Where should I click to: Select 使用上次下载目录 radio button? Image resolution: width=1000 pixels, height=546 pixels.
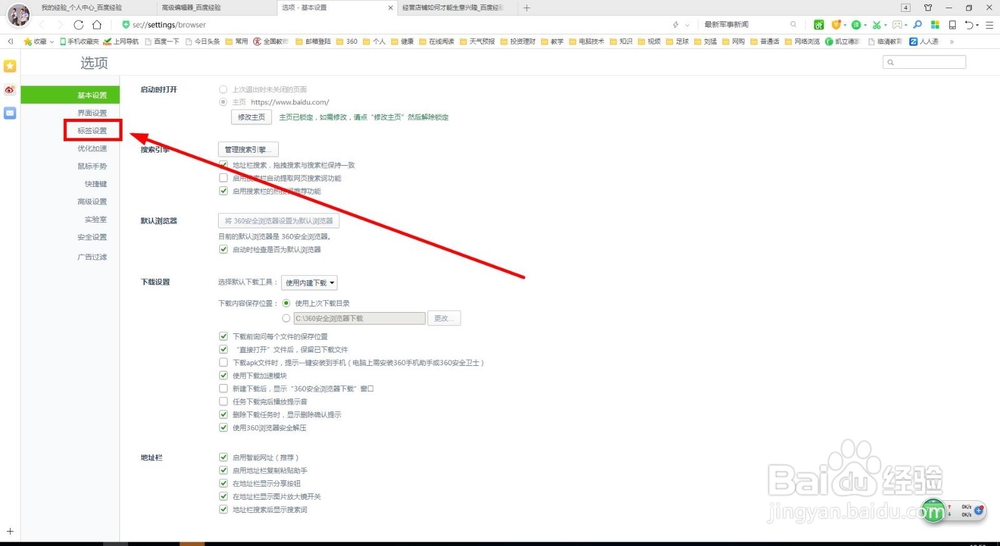pyautogui.click(x=286, y=303)
